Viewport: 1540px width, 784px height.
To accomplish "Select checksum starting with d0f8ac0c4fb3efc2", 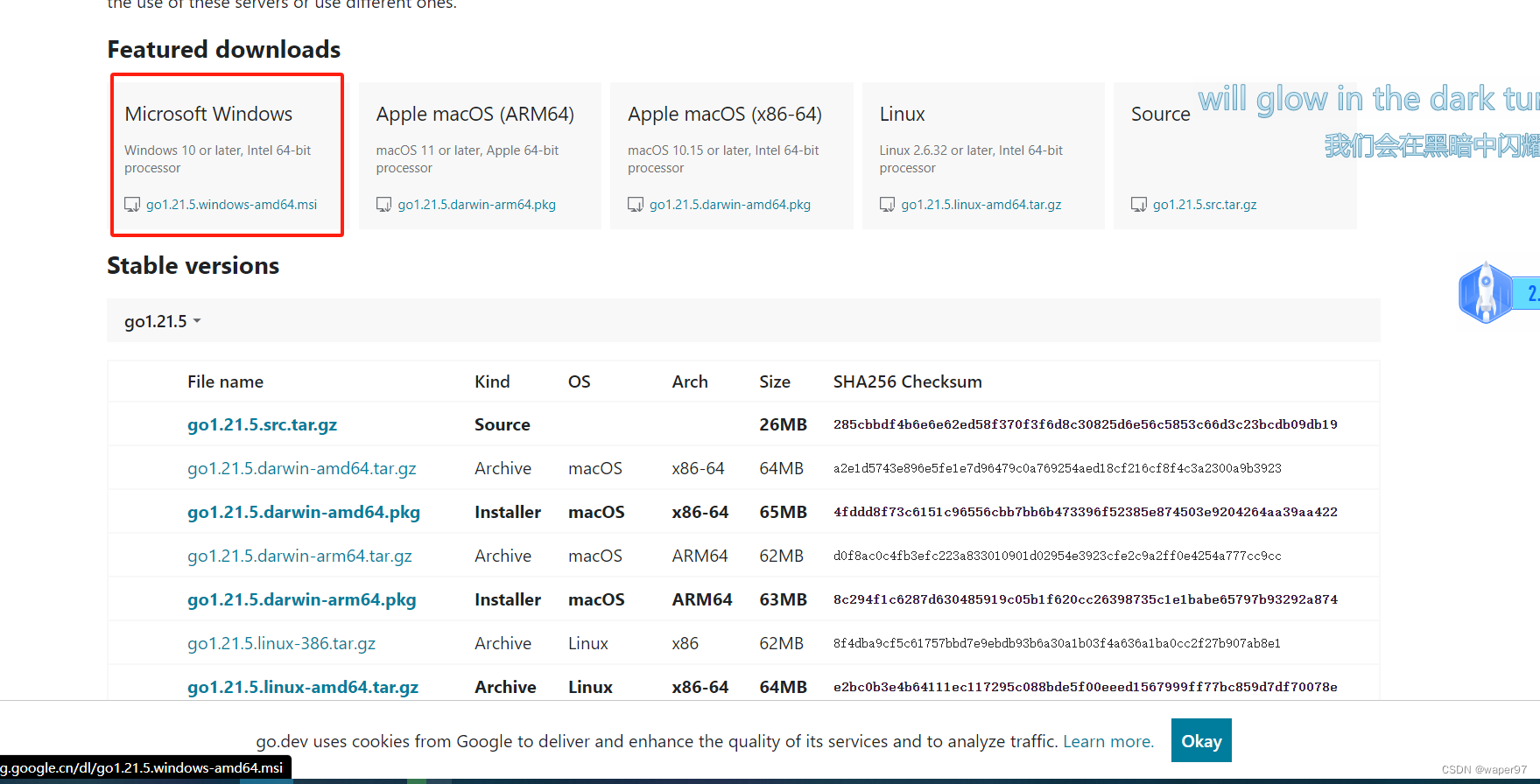I will point(1058,556).
